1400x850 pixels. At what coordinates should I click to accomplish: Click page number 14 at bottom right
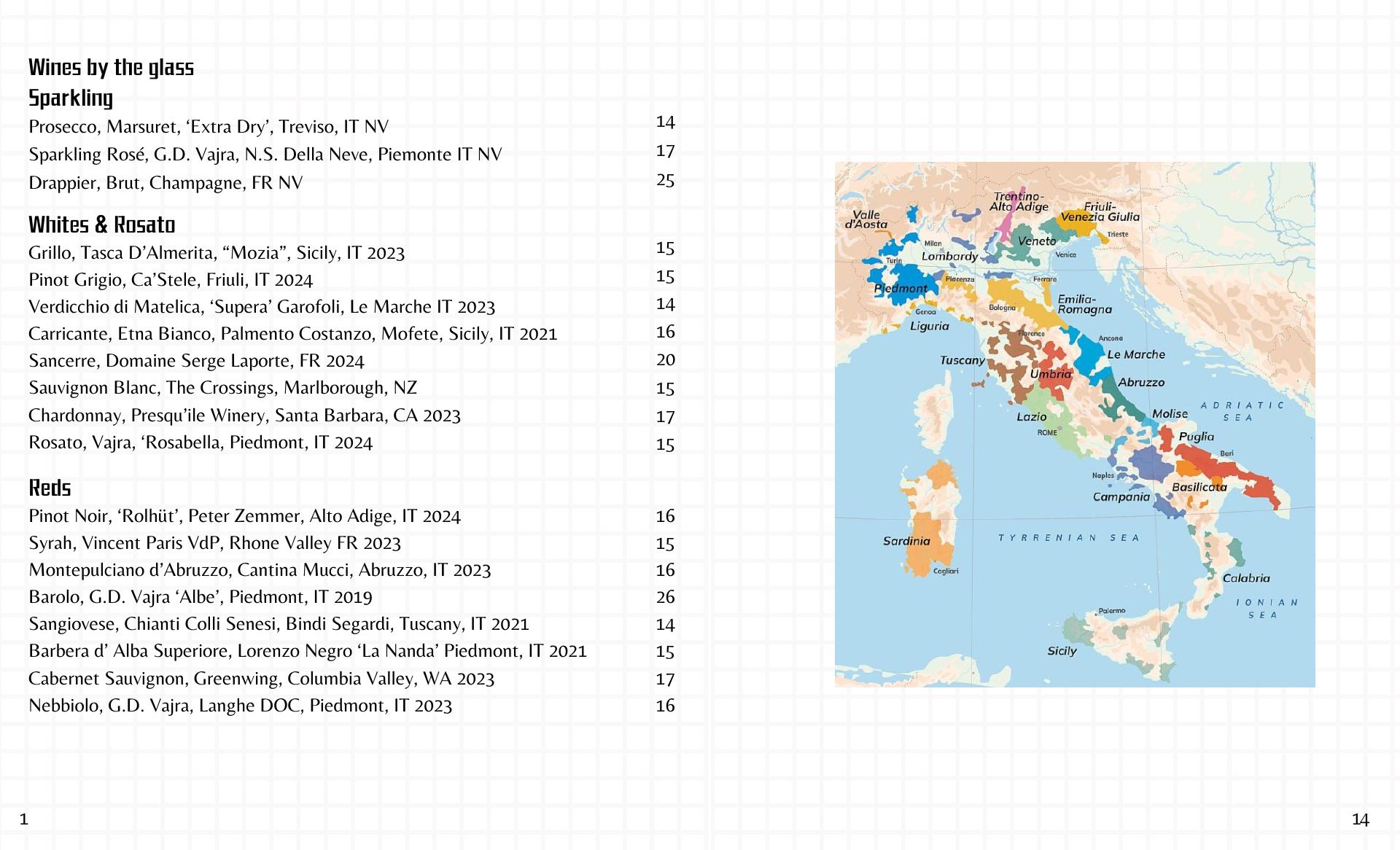(1361, 819)
